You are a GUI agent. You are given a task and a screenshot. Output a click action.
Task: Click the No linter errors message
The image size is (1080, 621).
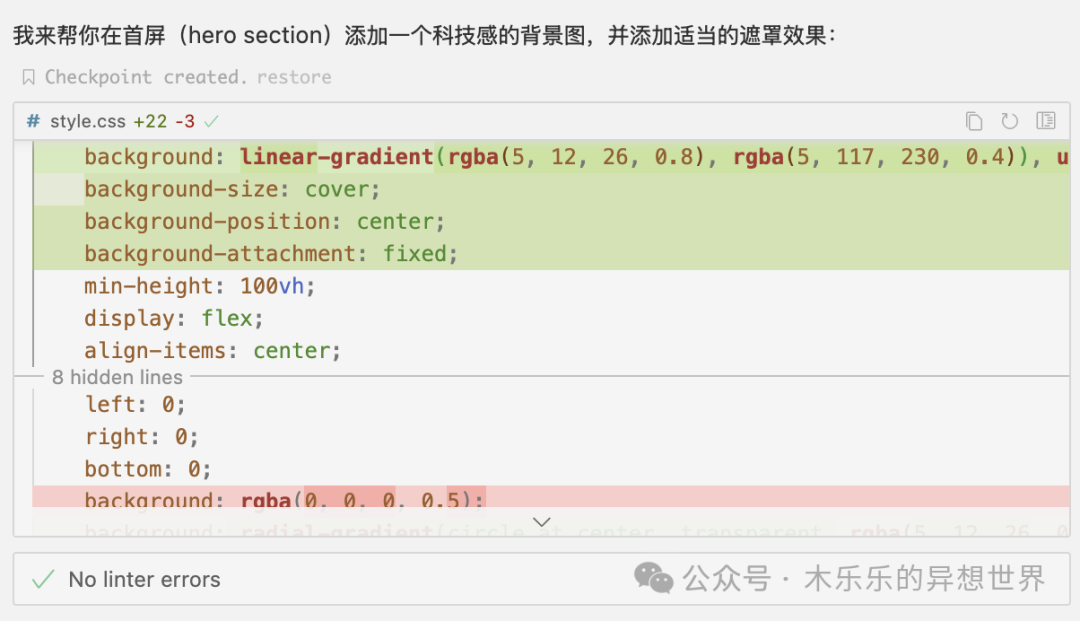pyautogui.click(x=144, y=579)
